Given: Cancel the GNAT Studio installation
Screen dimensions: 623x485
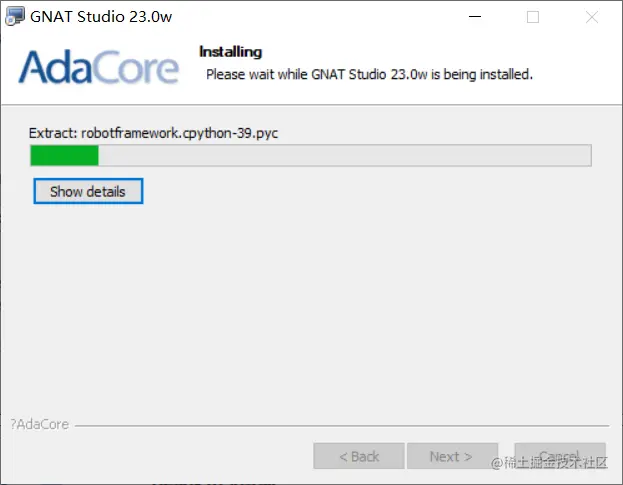Looking at the screenshot, I should point(560,455).
